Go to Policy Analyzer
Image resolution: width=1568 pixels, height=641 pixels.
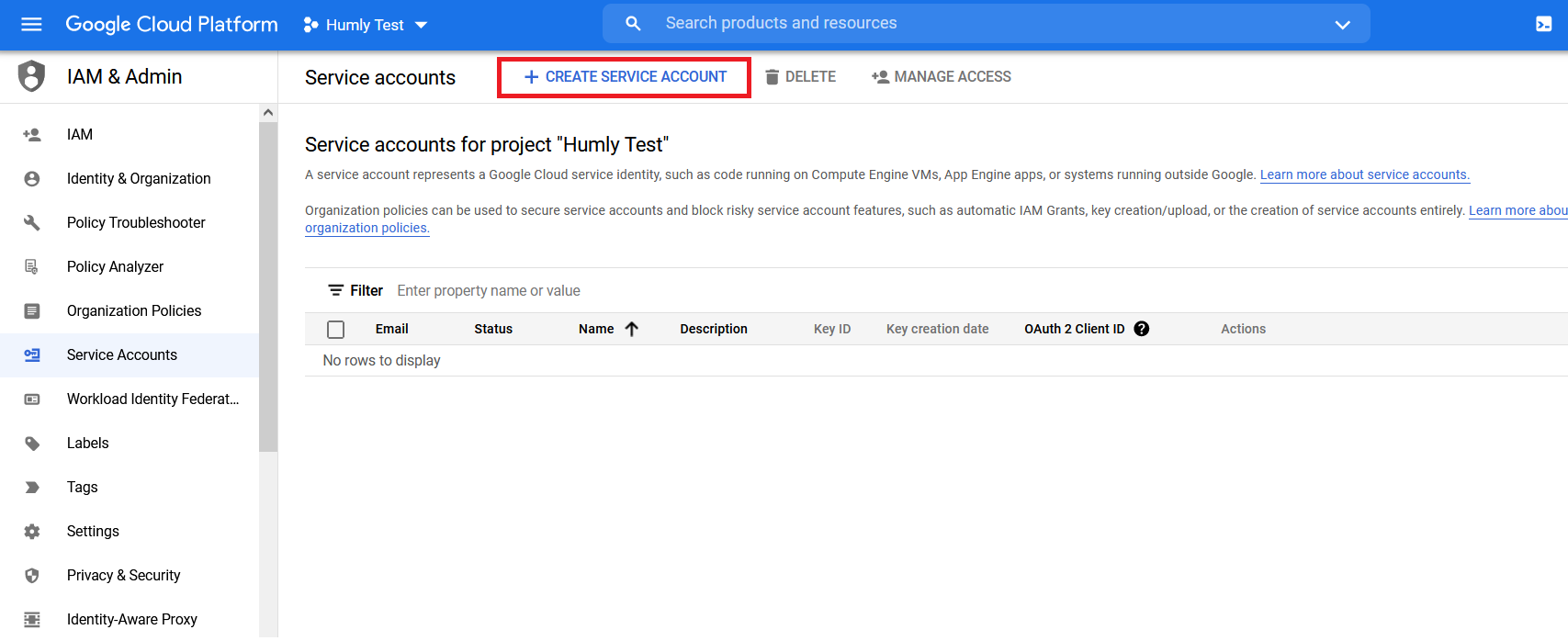click(x=130, y=267)
